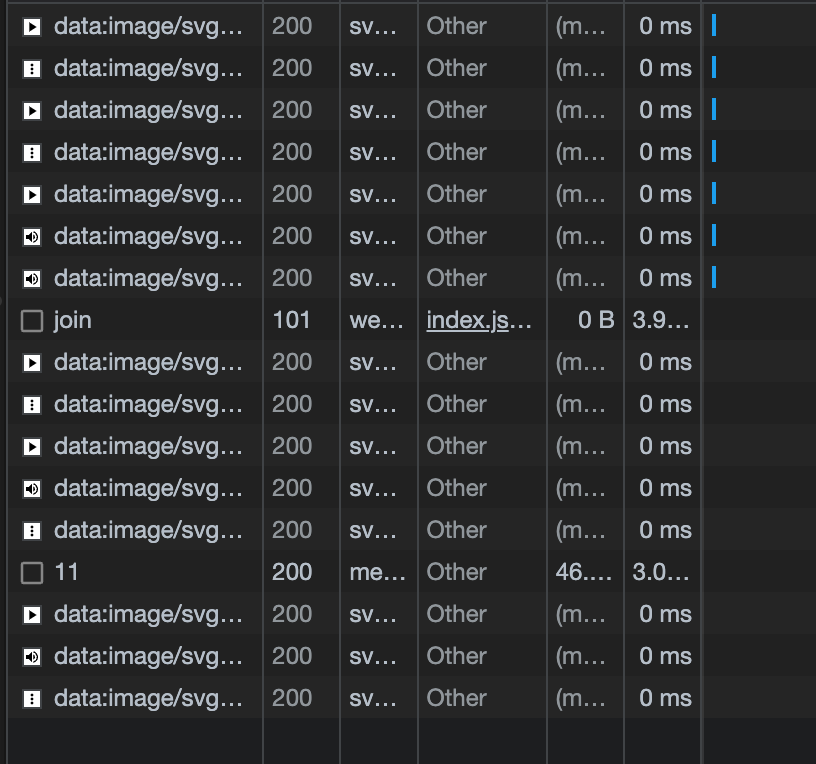Click the play icon right under the 11 row

tap(30, 614)
